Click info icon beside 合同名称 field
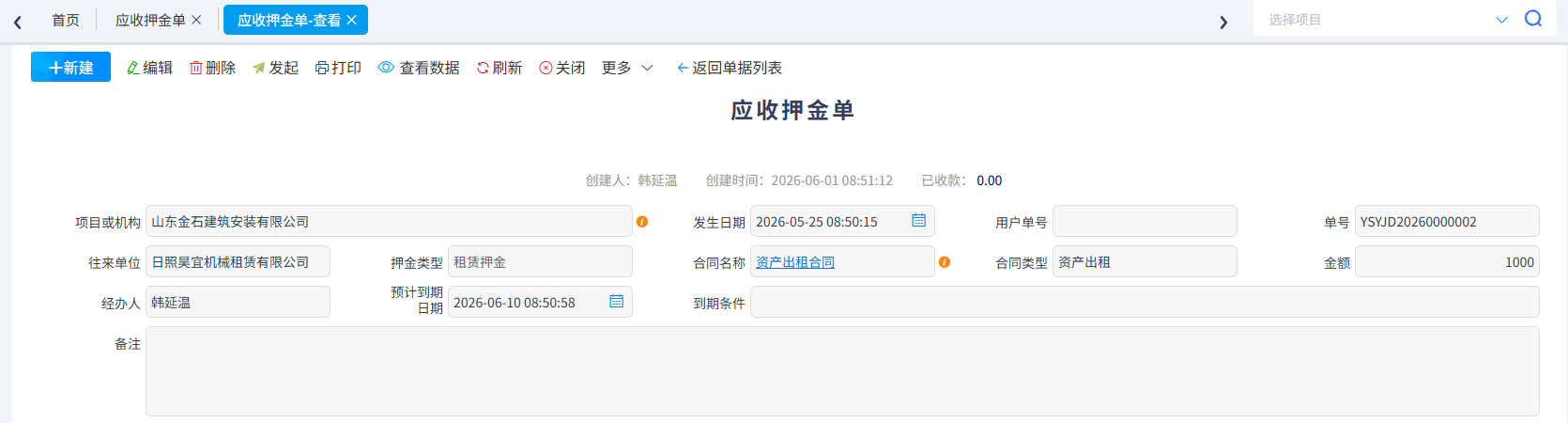 pyautogui.click(x=945, y=262)
